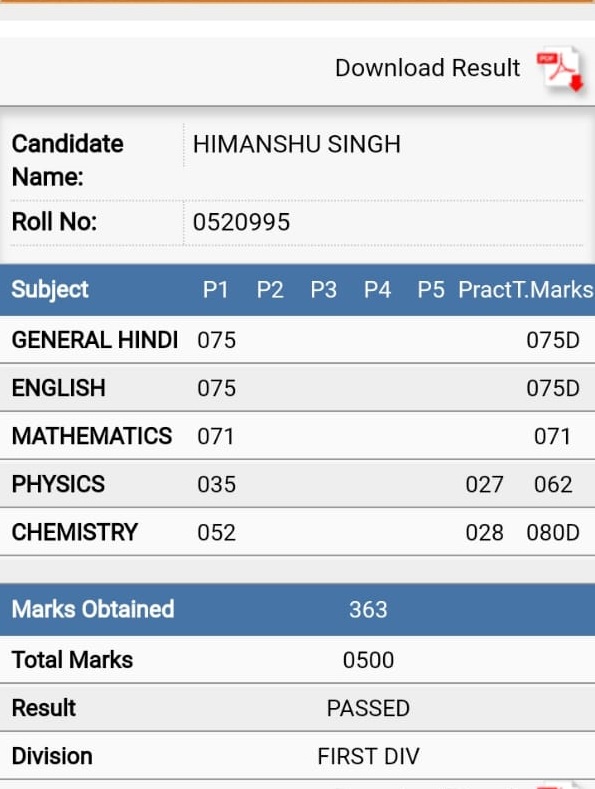Viewport: 595px width, 789px height.
Task: Select the GENERAL HINDI subject row
Action: [x=298, y=340]
